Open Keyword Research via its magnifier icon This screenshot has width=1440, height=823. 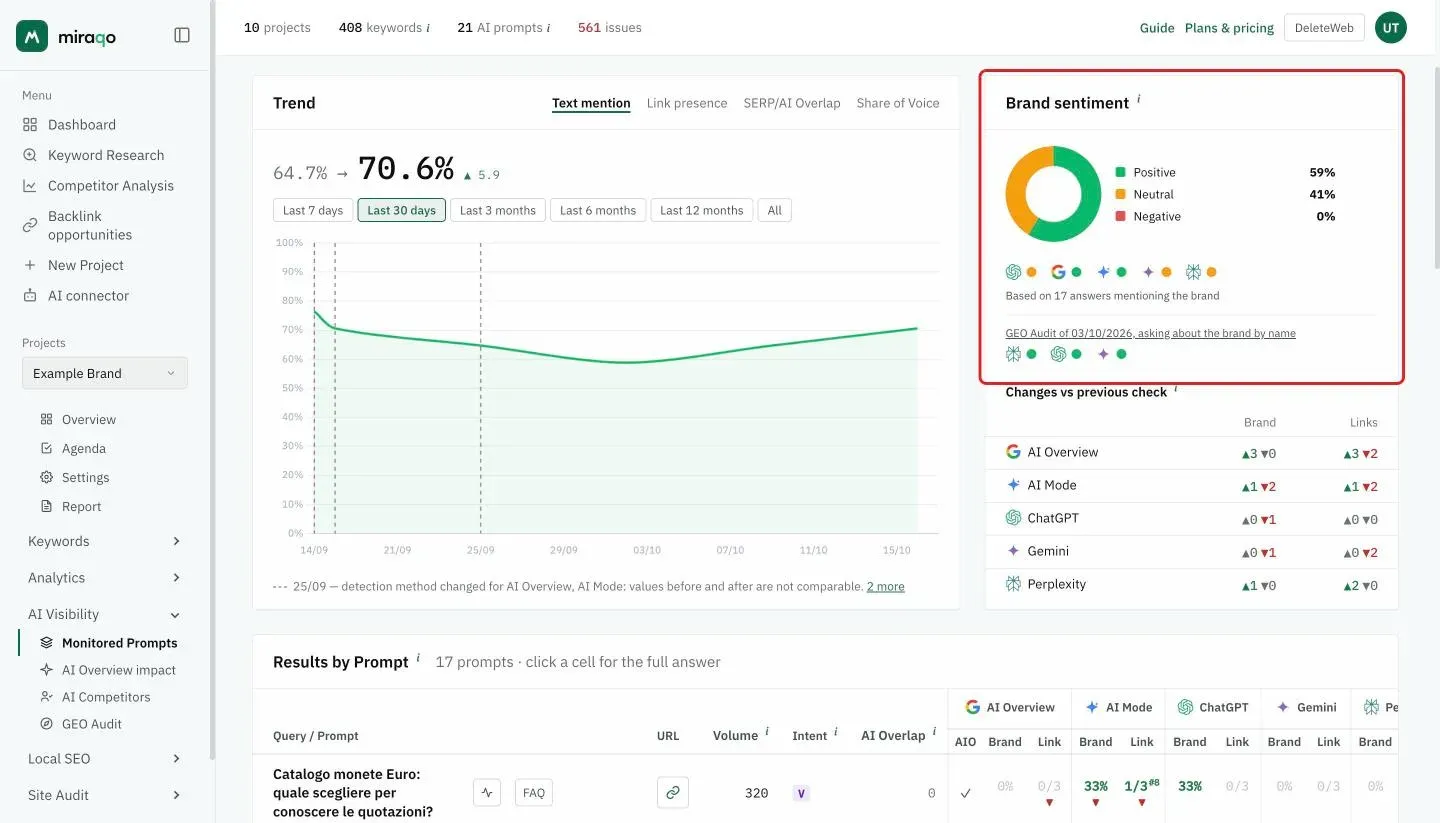[30, 155]
